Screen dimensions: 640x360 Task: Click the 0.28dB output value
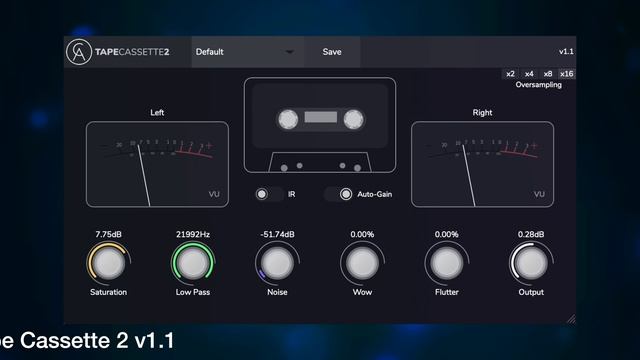tap(531, 234)
